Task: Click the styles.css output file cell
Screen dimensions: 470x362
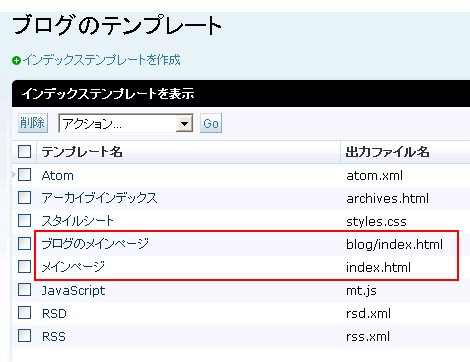Action: 376,222
